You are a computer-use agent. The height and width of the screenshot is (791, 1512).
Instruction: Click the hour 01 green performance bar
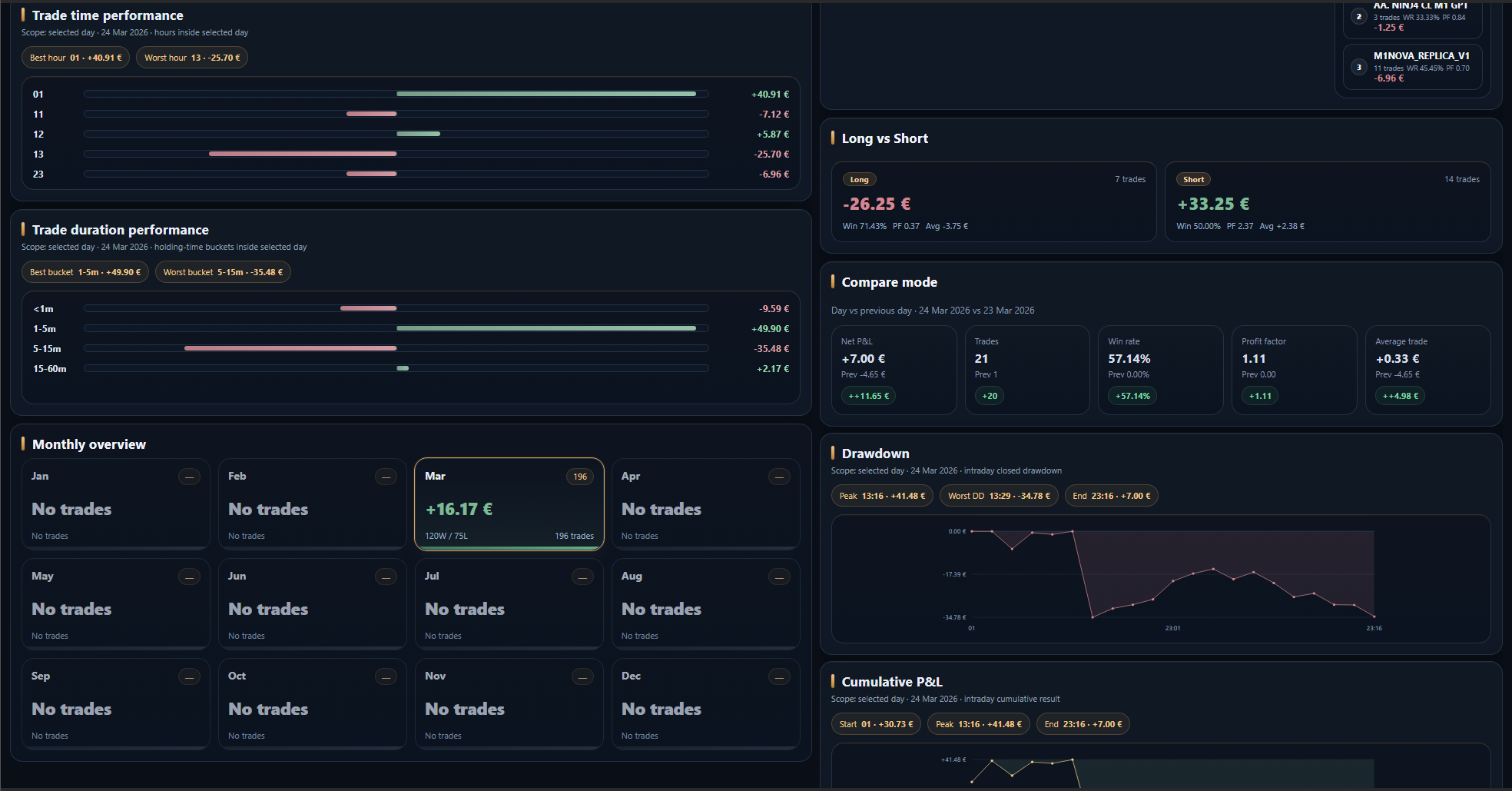tap(545, 94)
